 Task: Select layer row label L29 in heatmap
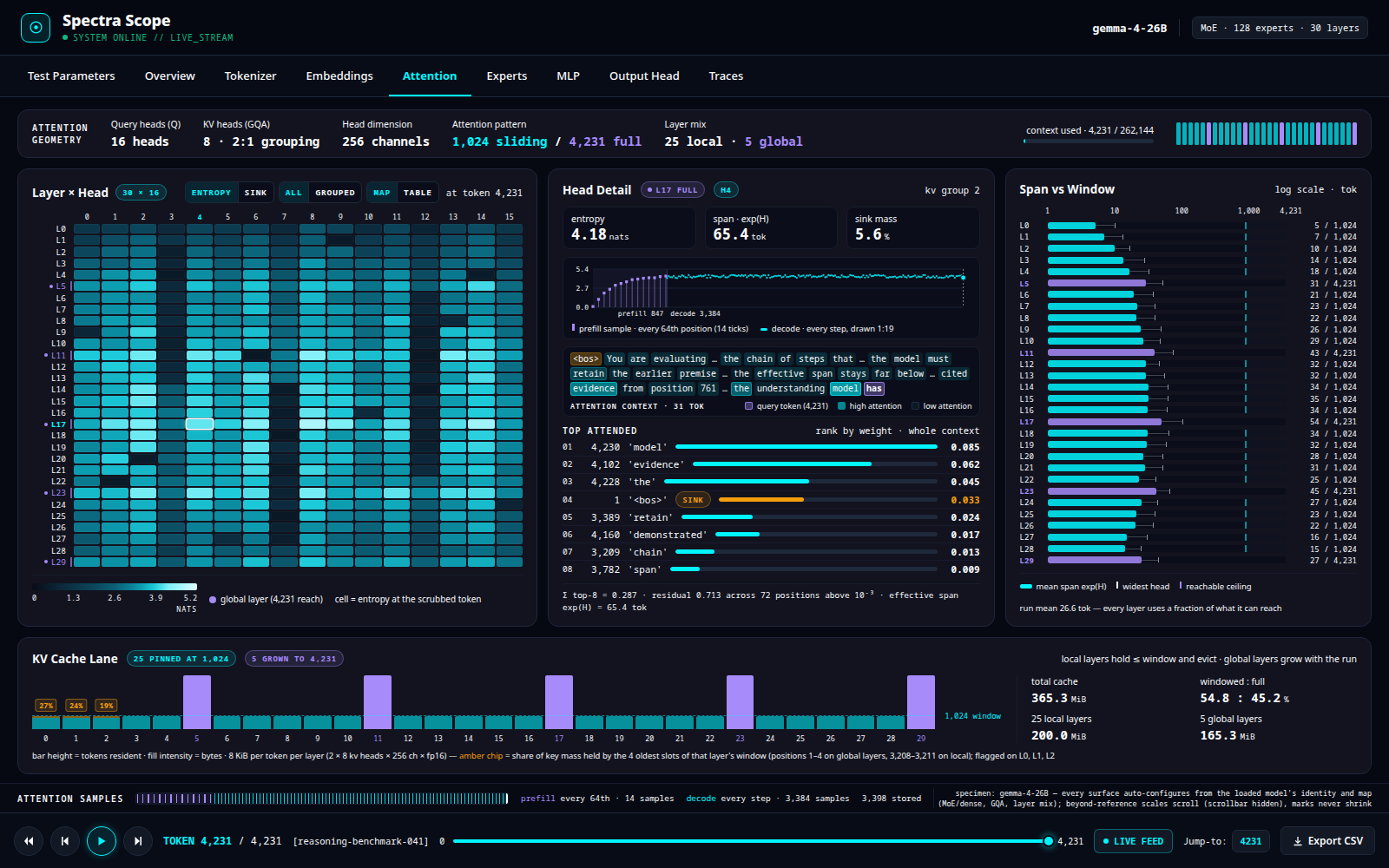pyautogui.click(x=57, y=562)
